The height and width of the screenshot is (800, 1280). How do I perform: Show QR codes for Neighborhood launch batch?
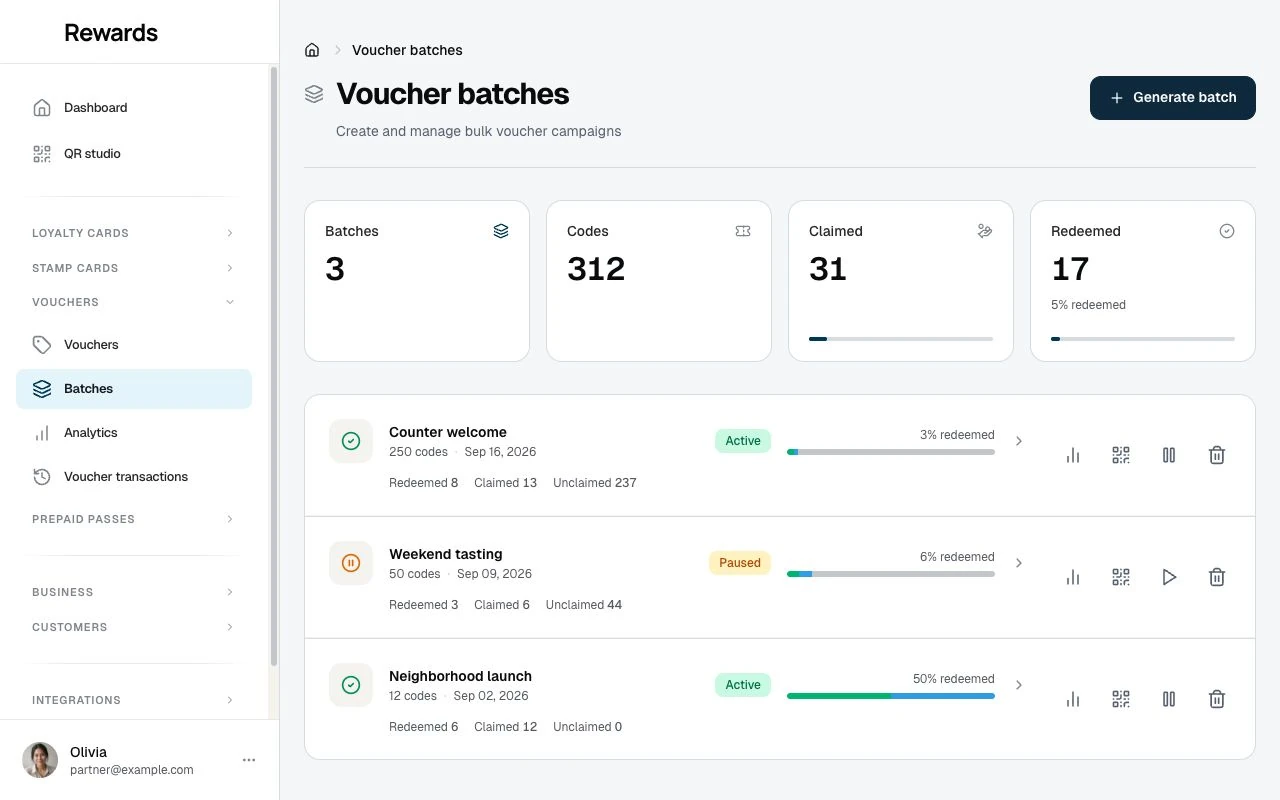[x=1121, y=699]
